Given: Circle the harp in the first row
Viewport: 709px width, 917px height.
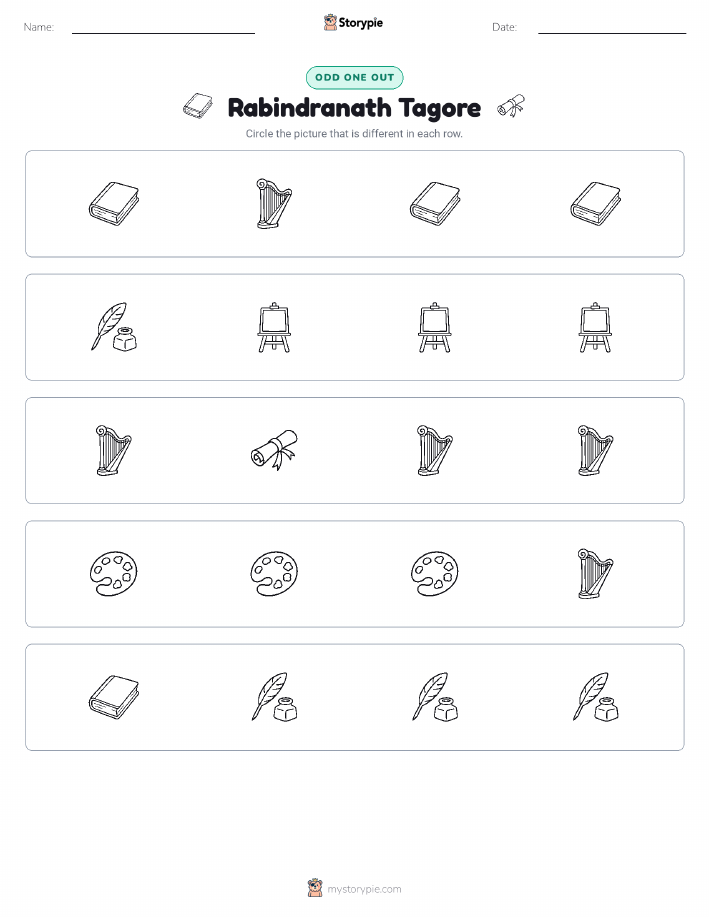Looking at the screenshot, I should [x=274, y=204].
